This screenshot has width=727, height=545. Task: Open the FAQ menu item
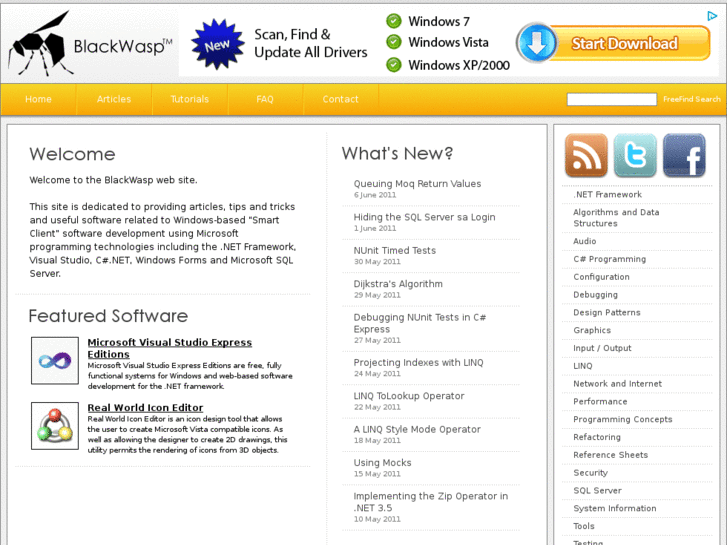click(x=265, y=99)
